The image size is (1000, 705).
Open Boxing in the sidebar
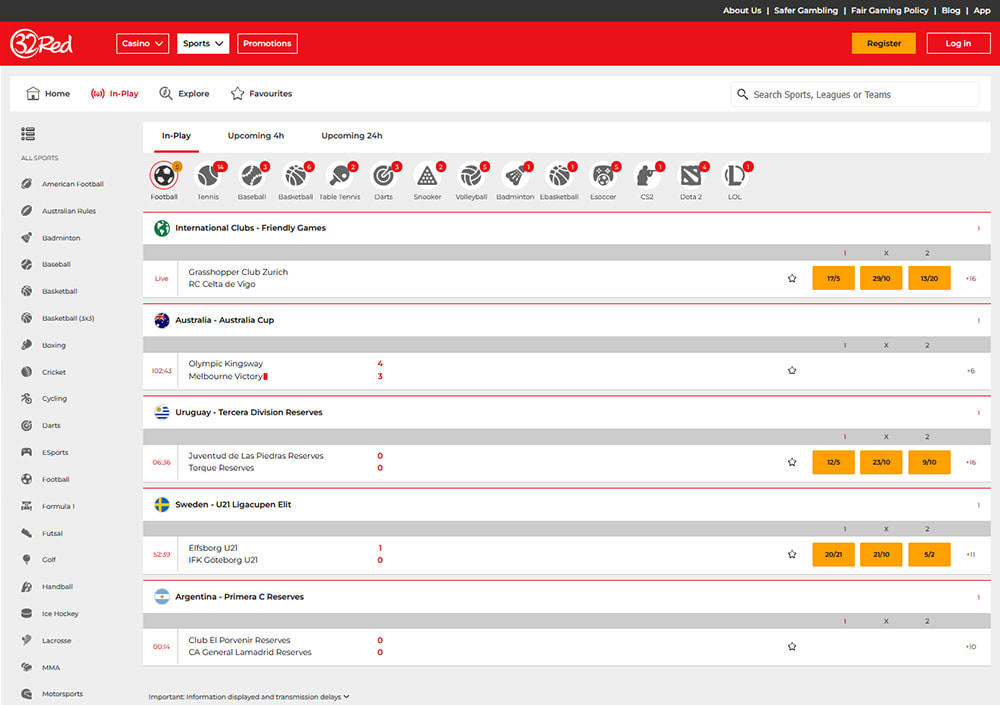point(43,345)
